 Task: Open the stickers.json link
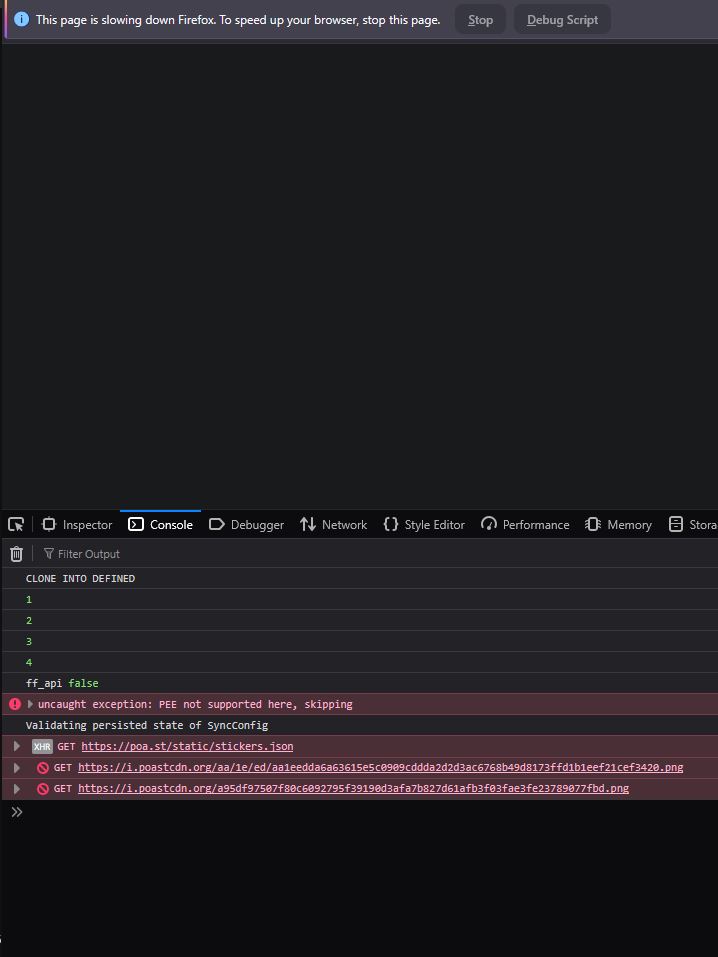coord(187,746)
